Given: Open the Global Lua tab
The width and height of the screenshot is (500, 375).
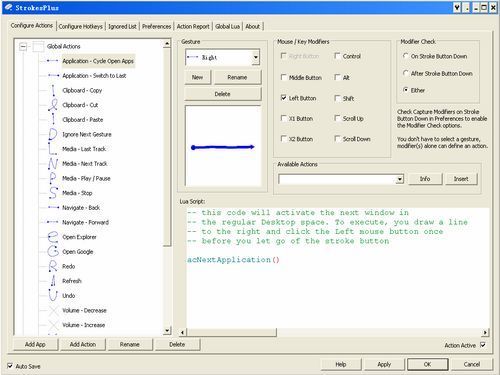Looking at the screenshot, I should [227, 26].
